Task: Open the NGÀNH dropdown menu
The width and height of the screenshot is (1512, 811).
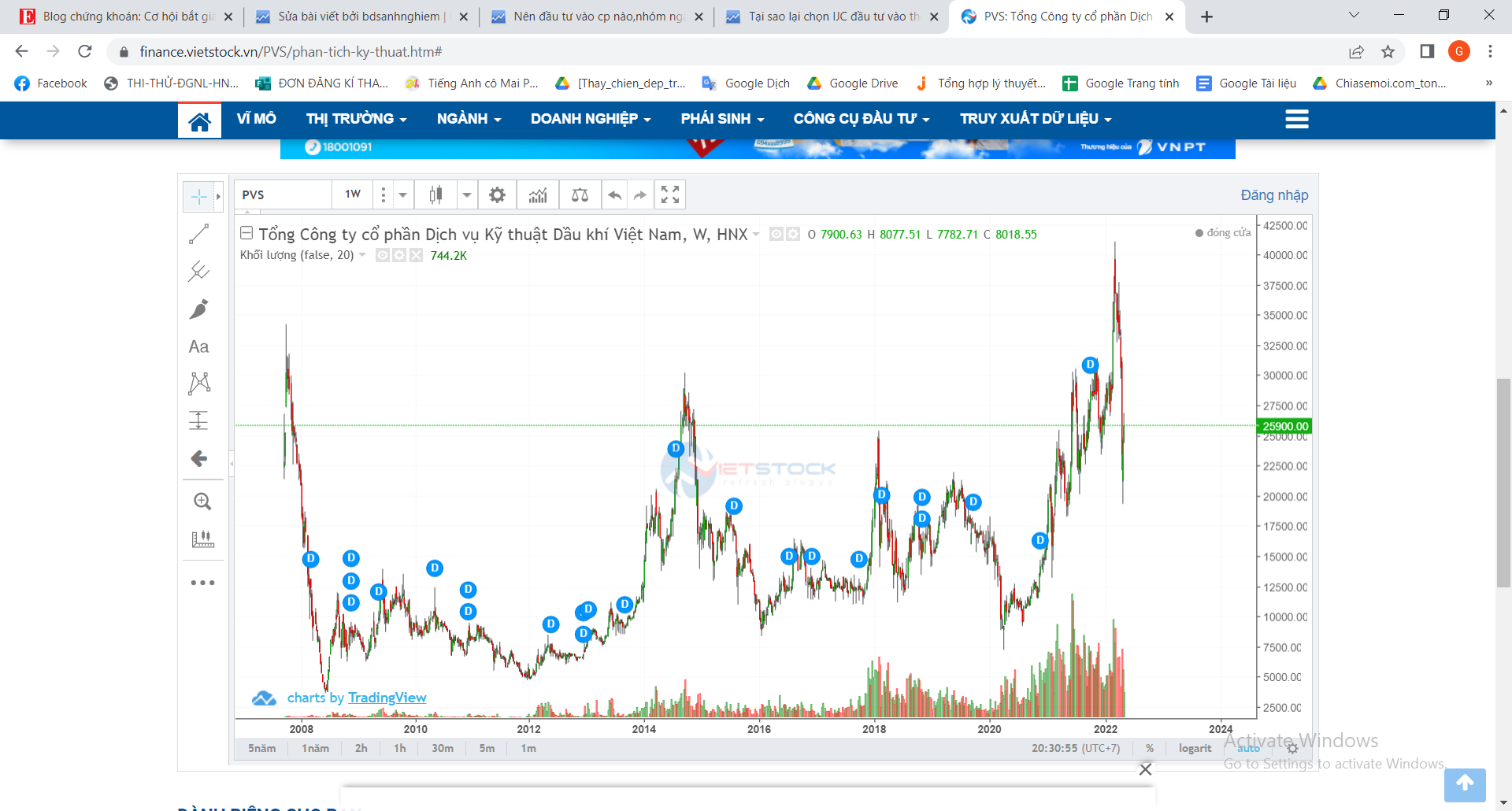Action: [x=469, y=119]
